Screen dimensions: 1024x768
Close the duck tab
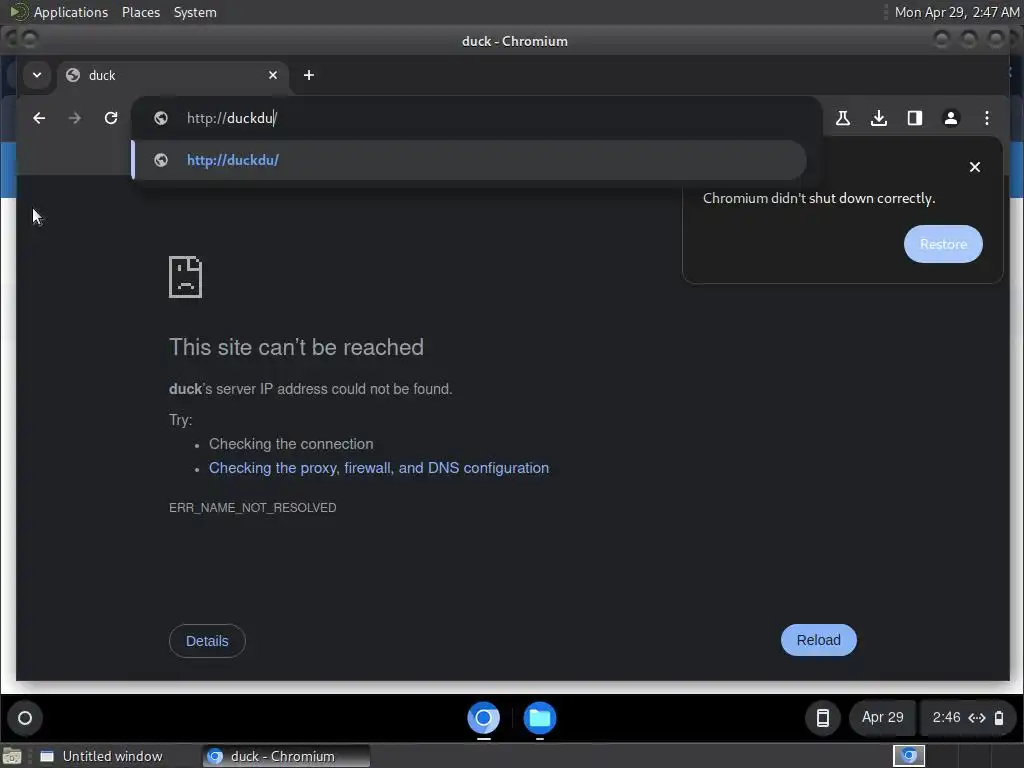273,75
